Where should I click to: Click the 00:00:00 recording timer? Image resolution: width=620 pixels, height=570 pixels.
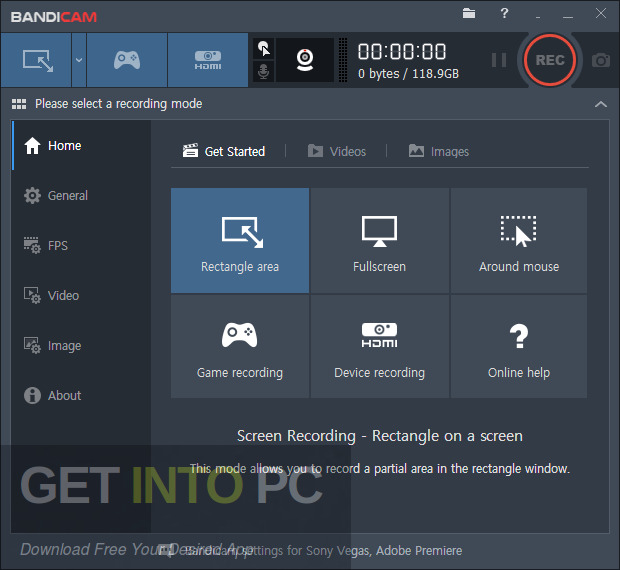[x=402, y=52]
